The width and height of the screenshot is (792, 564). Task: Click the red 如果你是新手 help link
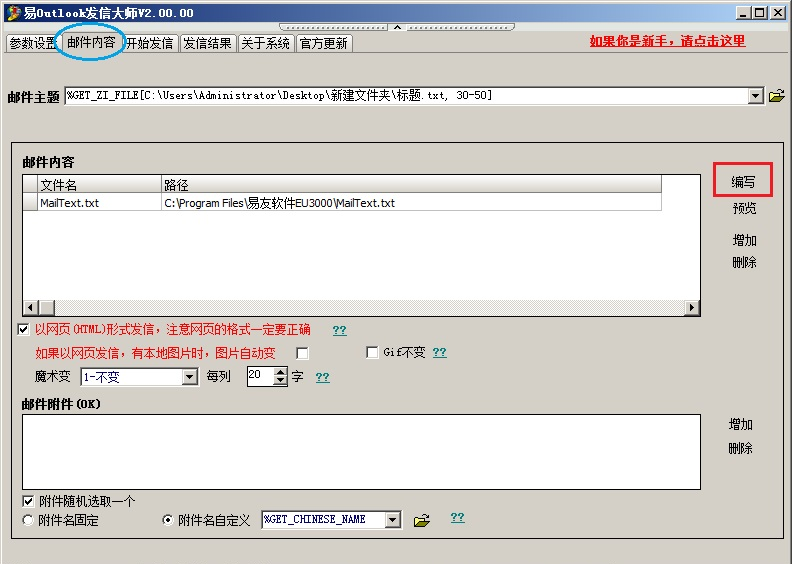(667, 41)
